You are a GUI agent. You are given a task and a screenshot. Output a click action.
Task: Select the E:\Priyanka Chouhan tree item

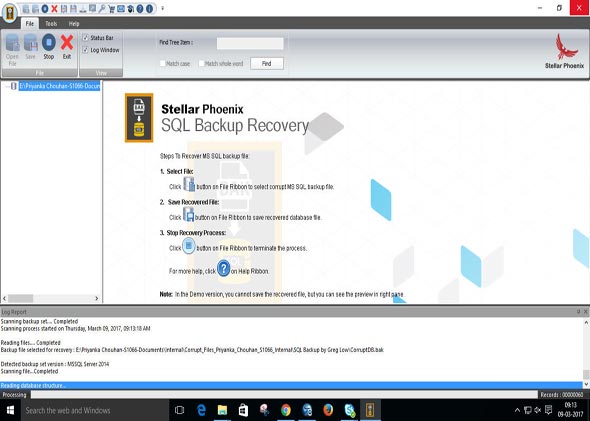[x=59, y=86]
